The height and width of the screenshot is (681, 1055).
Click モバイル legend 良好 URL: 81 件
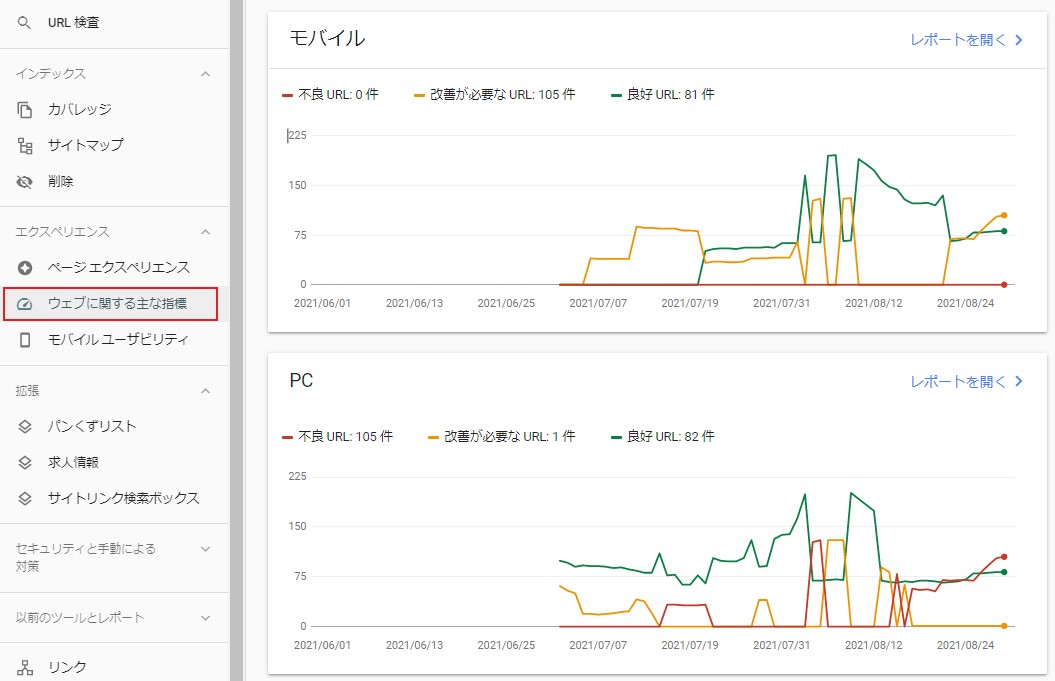coord(663,95)
